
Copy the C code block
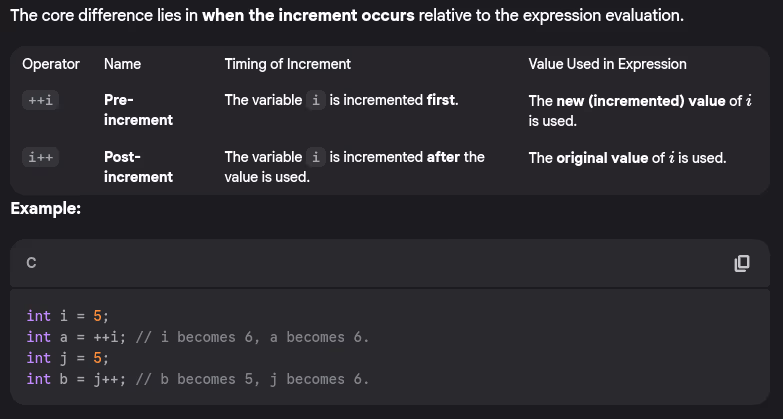point(741,263)
